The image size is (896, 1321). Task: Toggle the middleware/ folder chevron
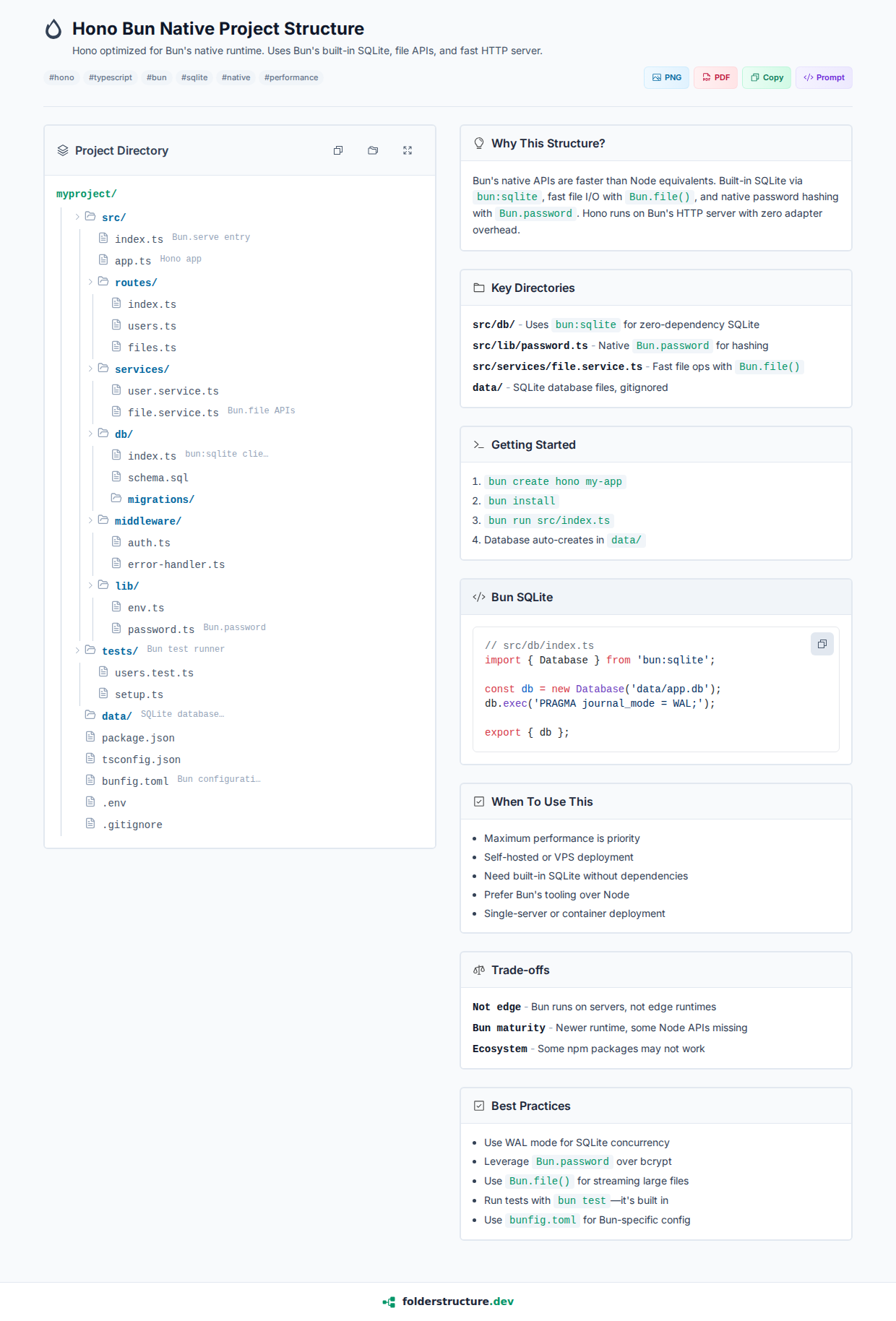pos(91,520)
